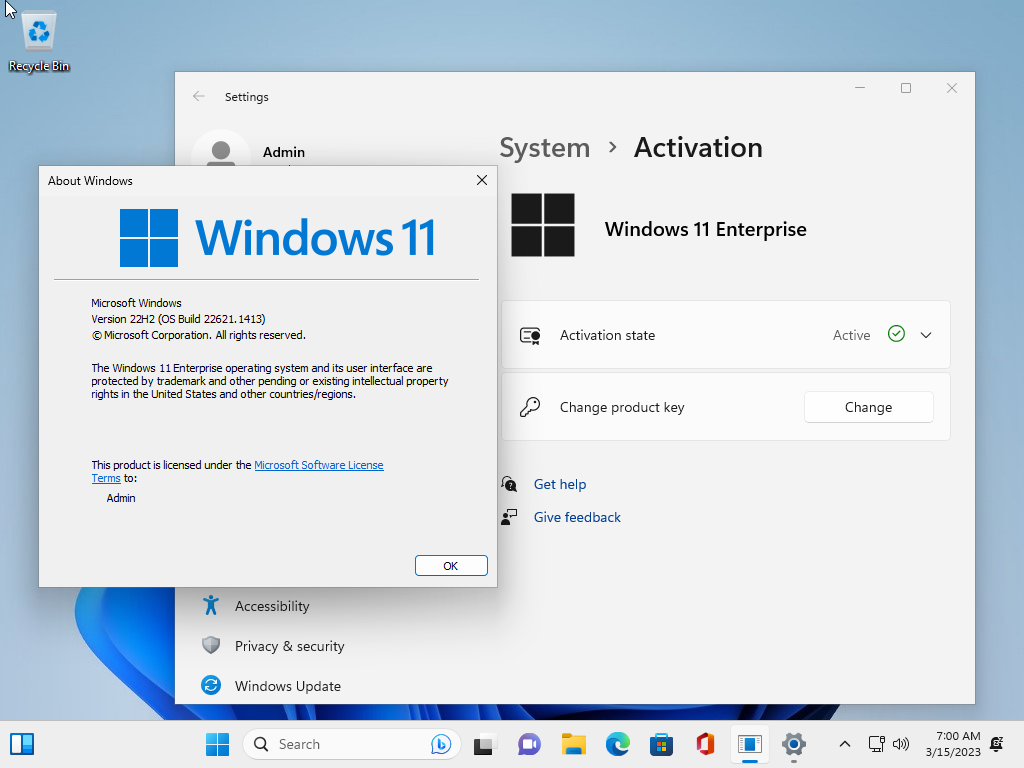The height and width of the screenshot is (768, 1024).
Task: Click the black Windows logo in Activation page
Action: click(x=543, y=225)
